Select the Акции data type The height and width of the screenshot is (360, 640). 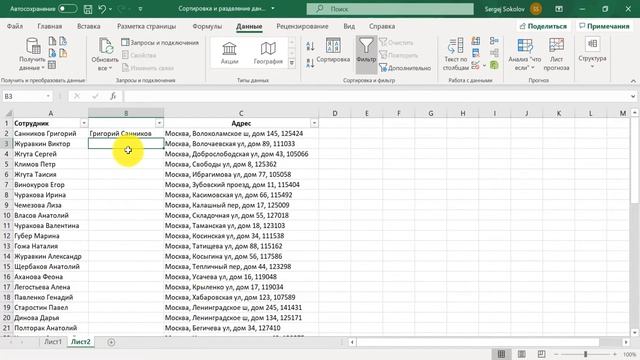click(x=229, y=53)
